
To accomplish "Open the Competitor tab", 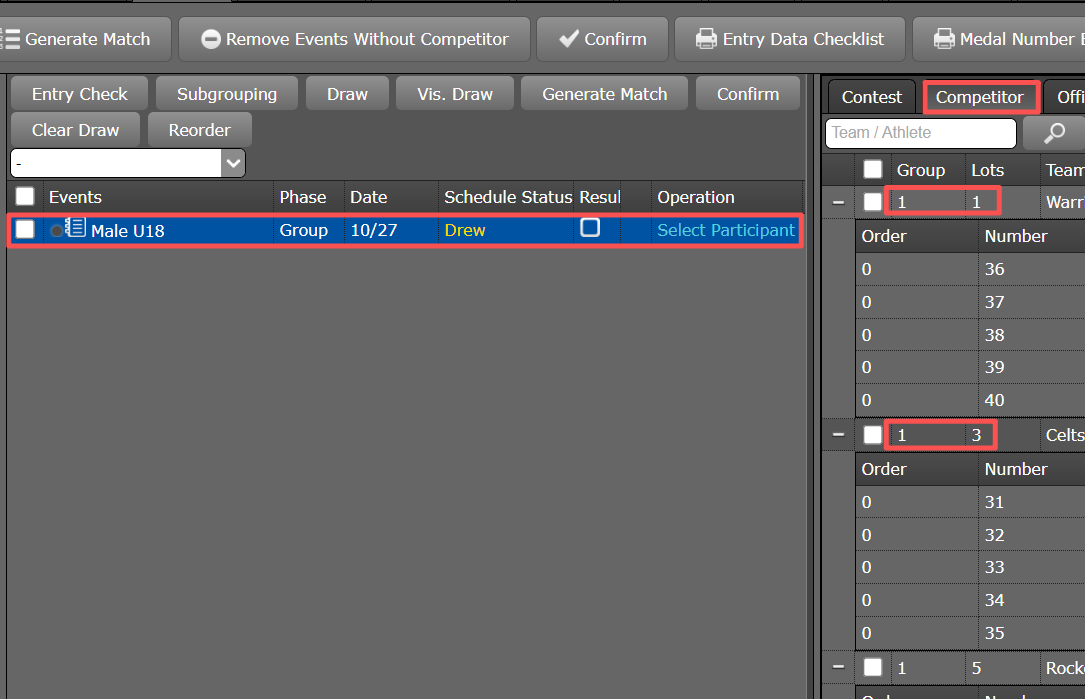I will [x=980, y=97].
